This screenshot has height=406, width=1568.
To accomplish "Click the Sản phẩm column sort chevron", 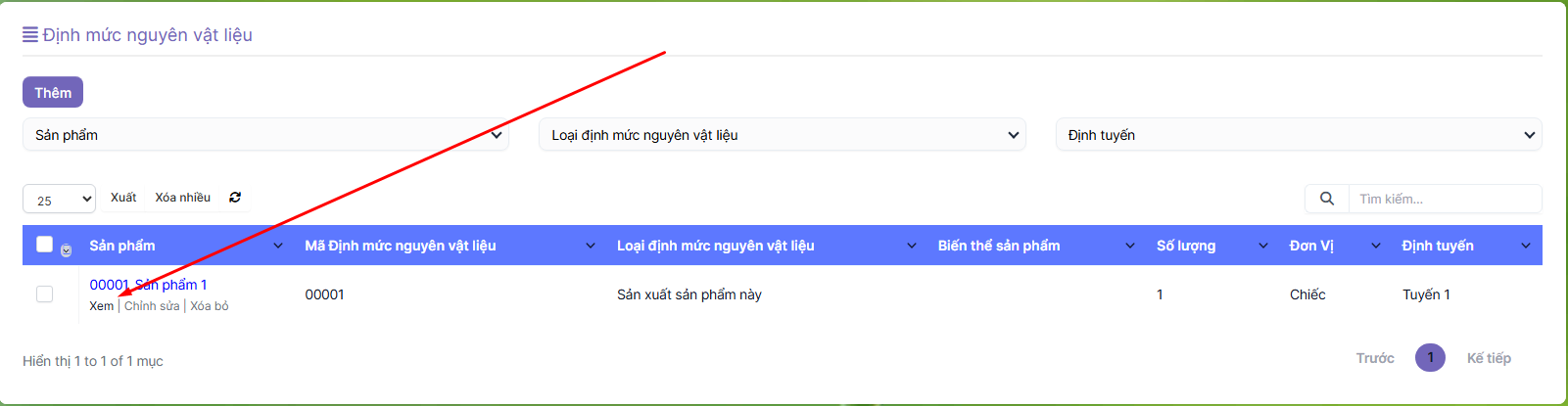I will (x=278, y=246).
